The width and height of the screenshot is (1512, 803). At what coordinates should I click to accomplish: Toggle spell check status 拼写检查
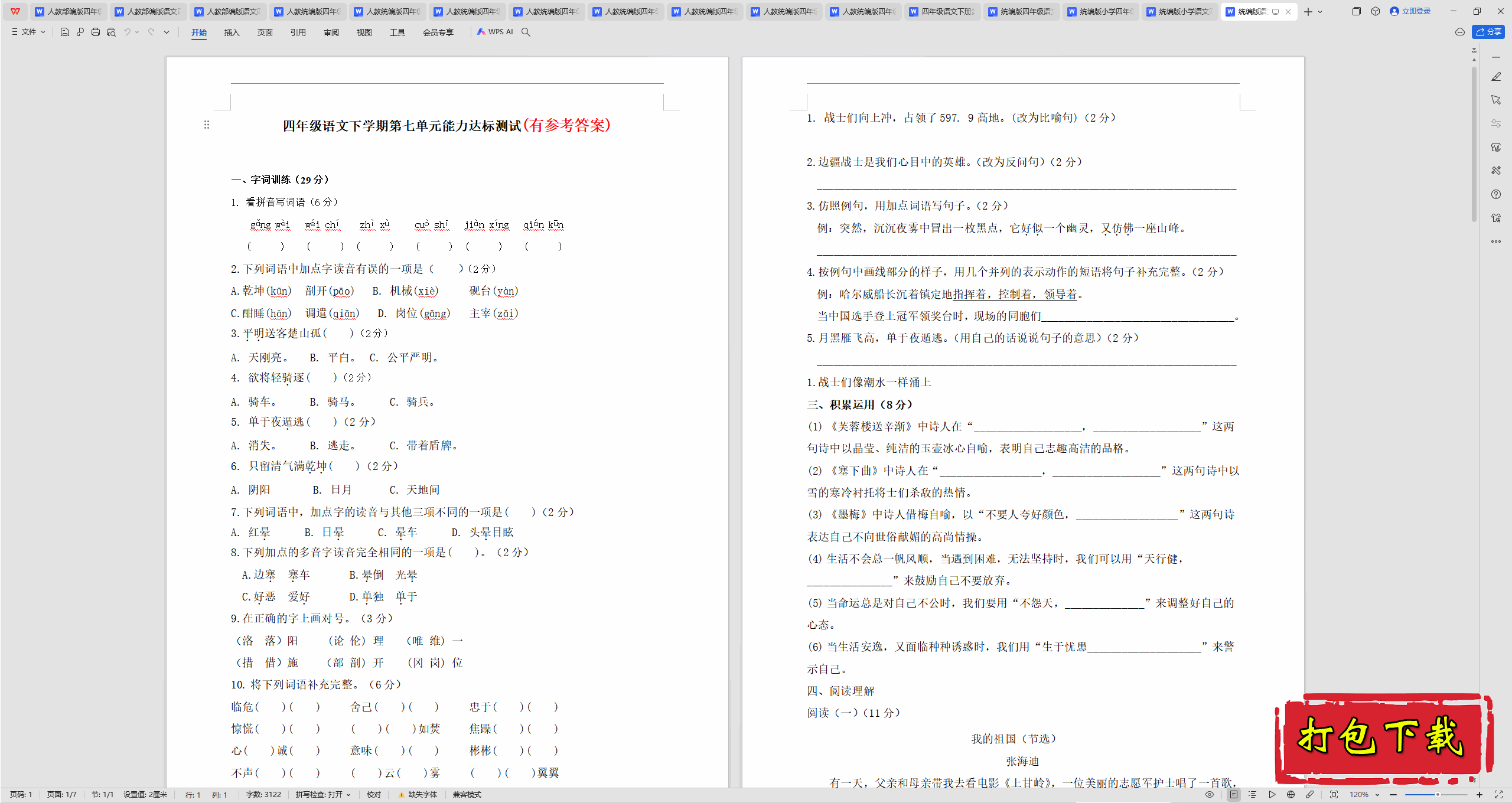pos(323,795)
